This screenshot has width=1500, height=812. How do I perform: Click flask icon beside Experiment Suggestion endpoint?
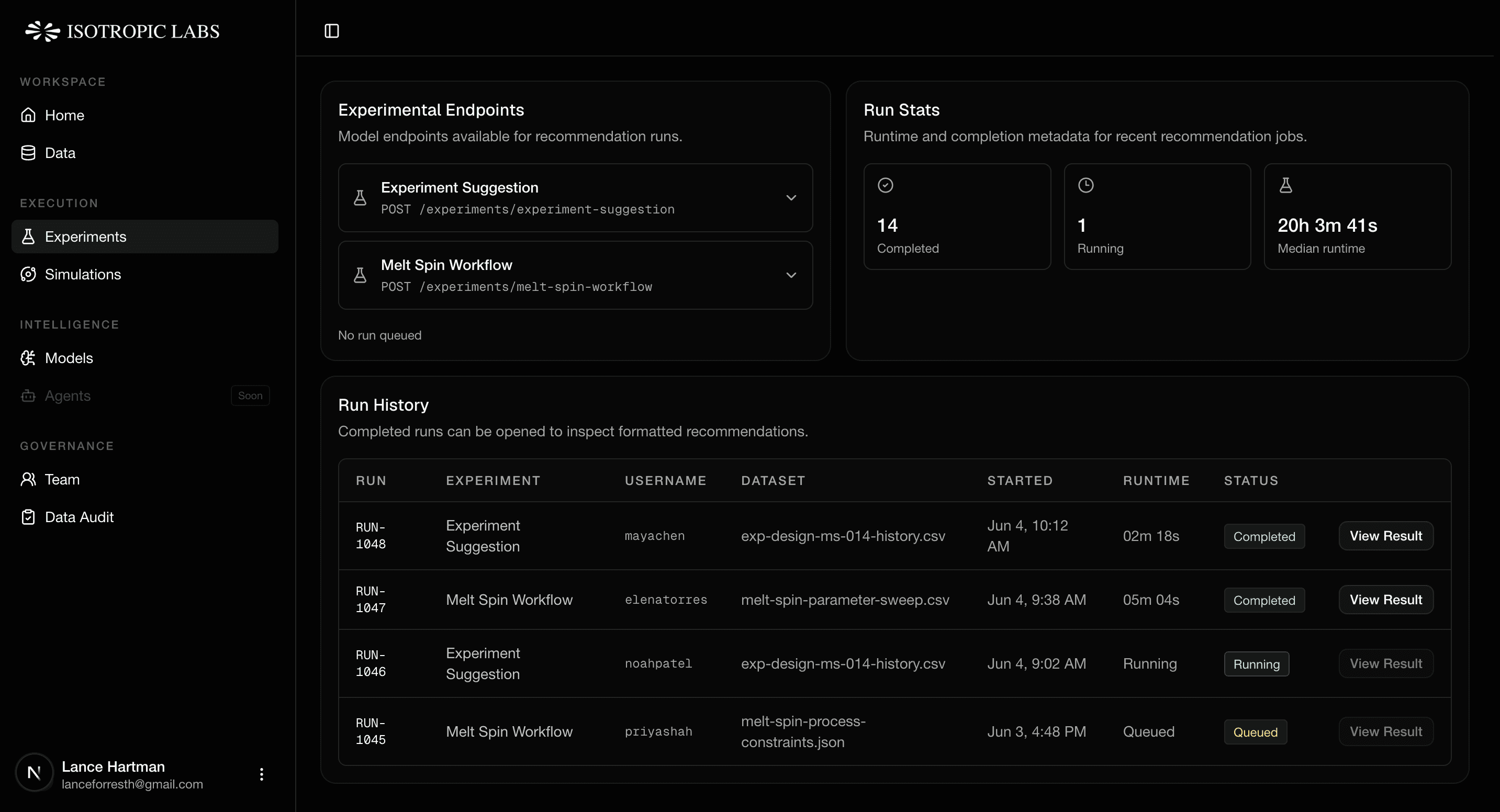click(361, 198)
